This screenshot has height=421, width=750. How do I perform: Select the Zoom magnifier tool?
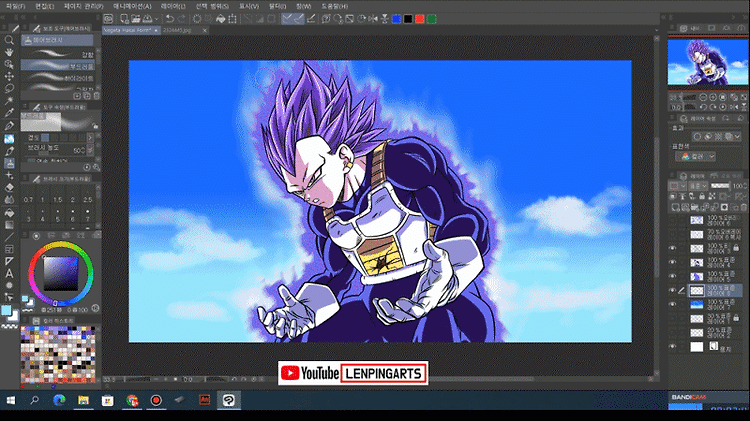(x=9, y=40)
